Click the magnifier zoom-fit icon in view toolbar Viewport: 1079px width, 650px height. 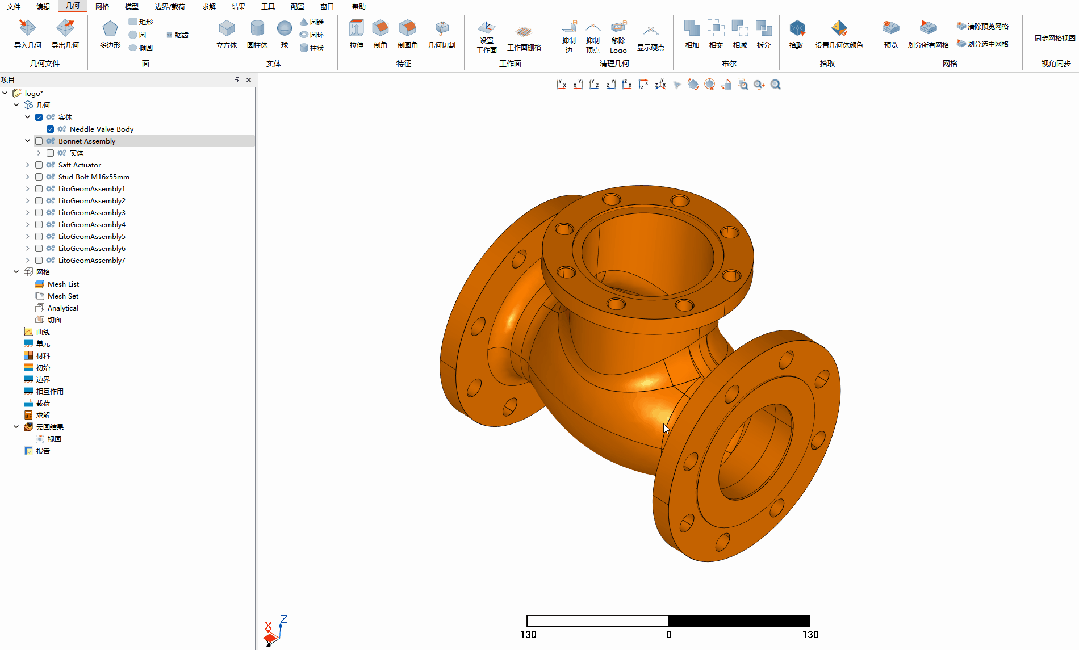coord(776,85)
